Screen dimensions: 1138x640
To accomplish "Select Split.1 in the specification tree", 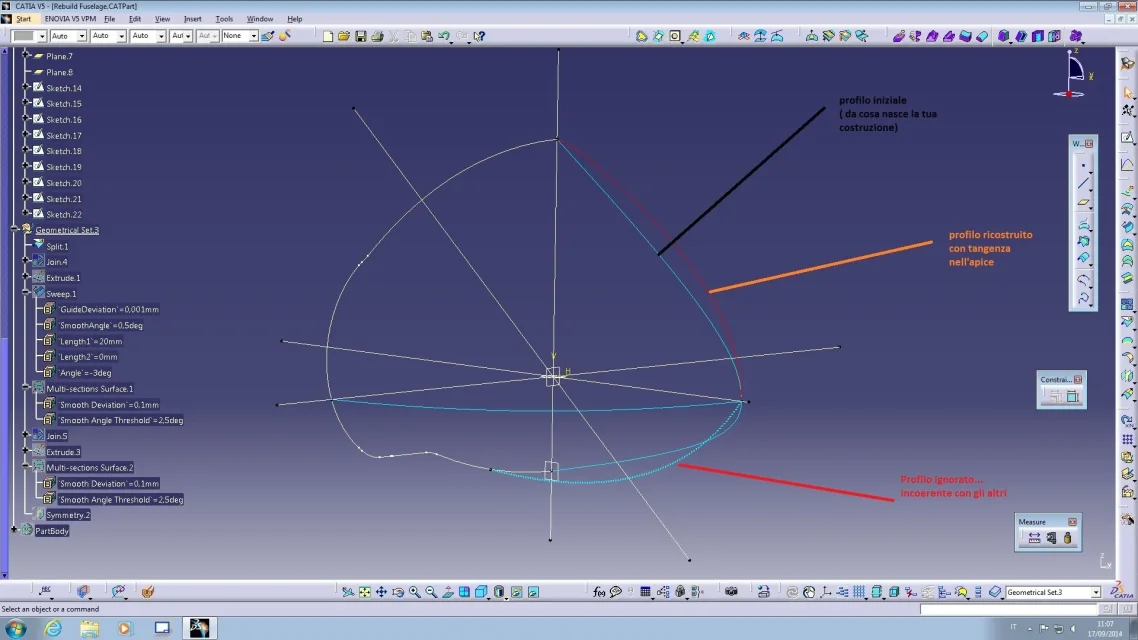I will (57, 247).
